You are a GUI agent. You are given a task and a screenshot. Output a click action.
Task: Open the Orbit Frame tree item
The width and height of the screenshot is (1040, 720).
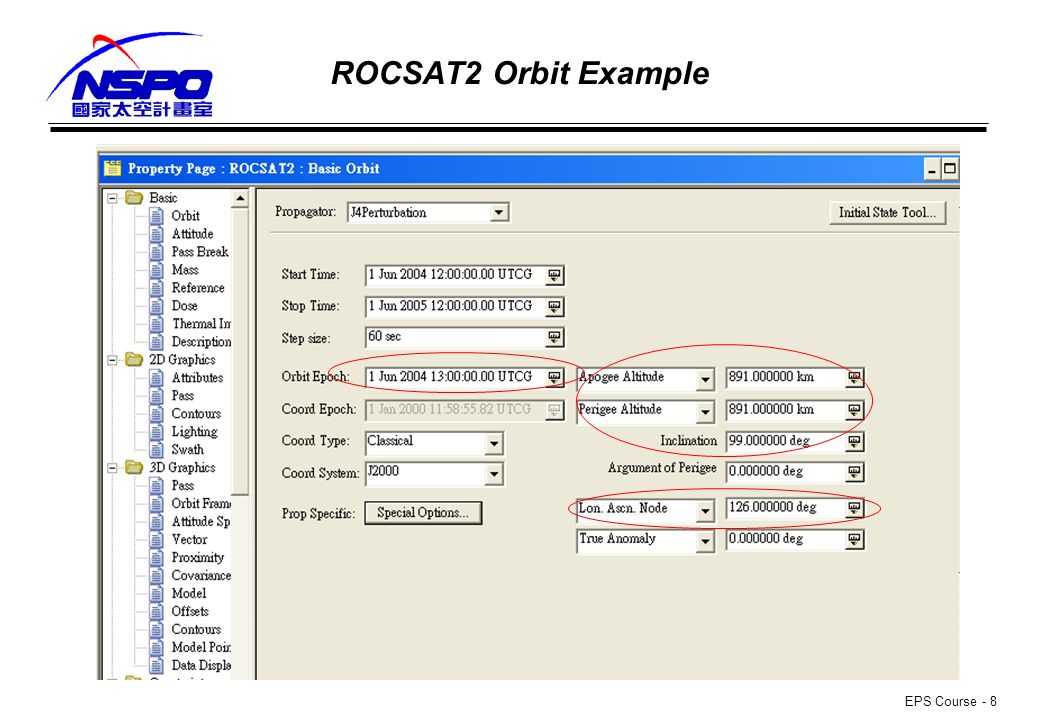click(201, 504)
